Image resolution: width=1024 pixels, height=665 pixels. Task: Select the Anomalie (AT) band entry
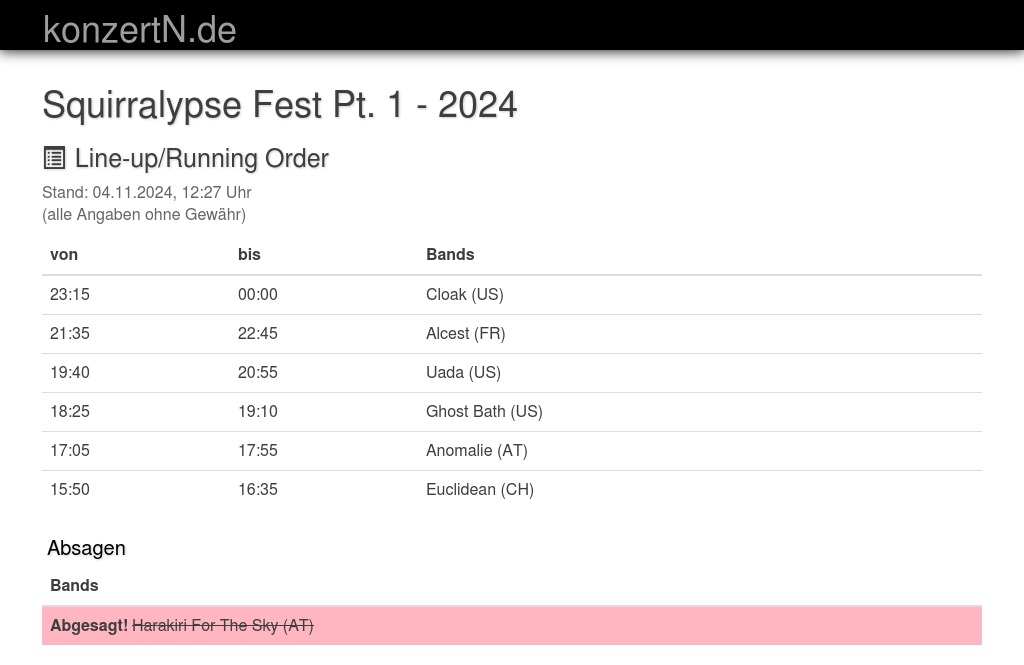tap(476, 450)
